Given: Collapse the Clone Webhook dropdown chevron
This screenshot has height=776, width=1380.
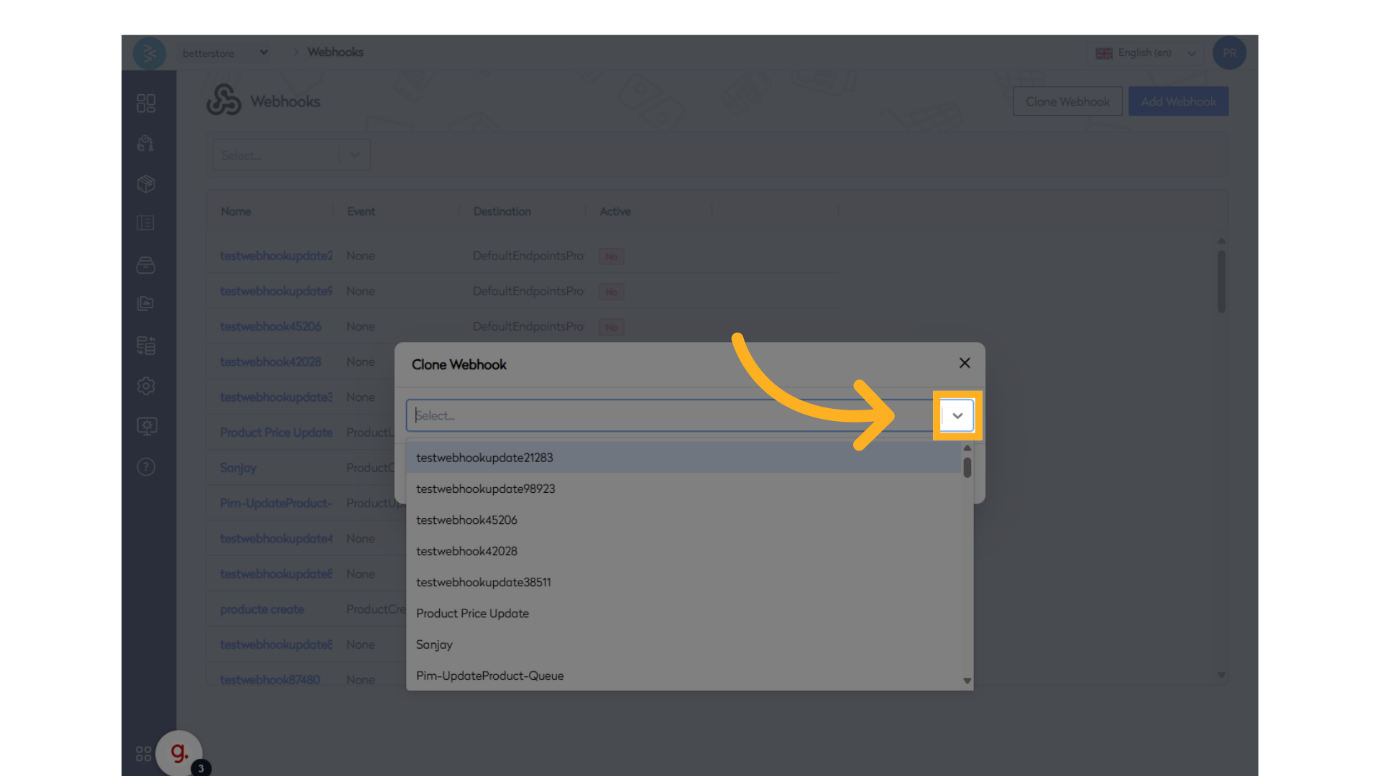Looking at the screenshot, I should [x=957, y=416].
